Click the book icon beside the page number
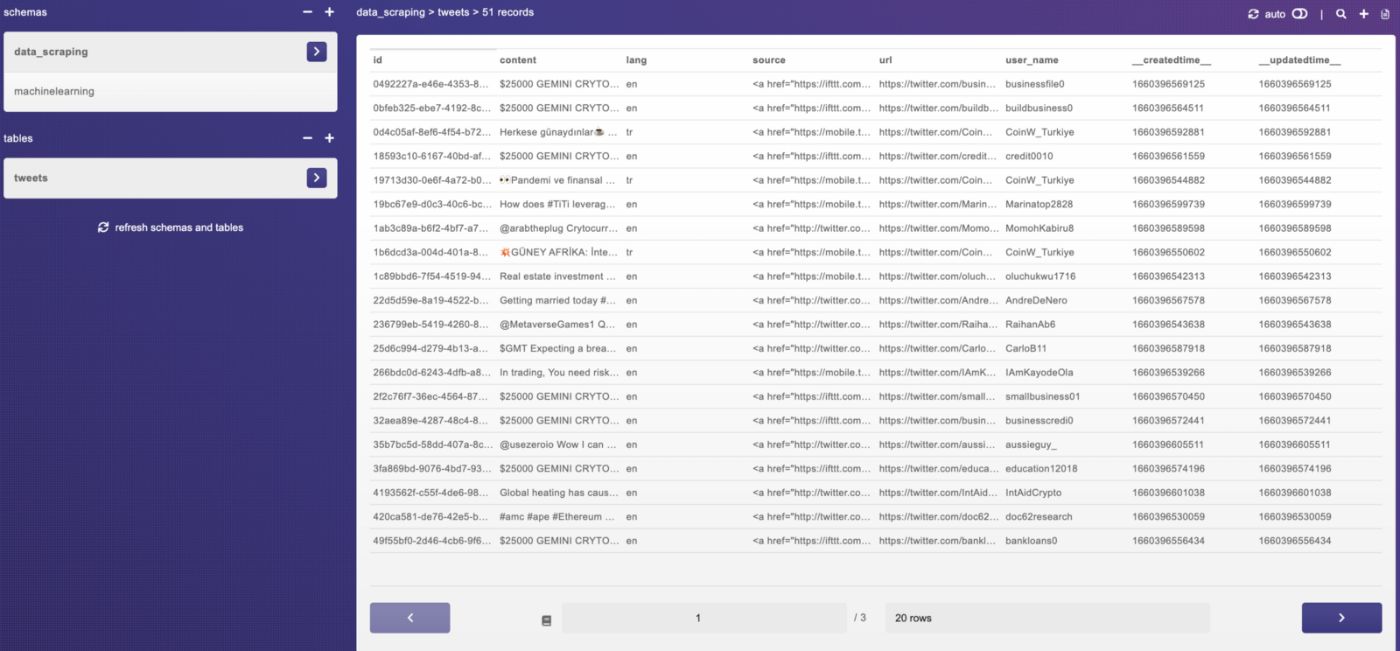 click(x=546, y=619)
